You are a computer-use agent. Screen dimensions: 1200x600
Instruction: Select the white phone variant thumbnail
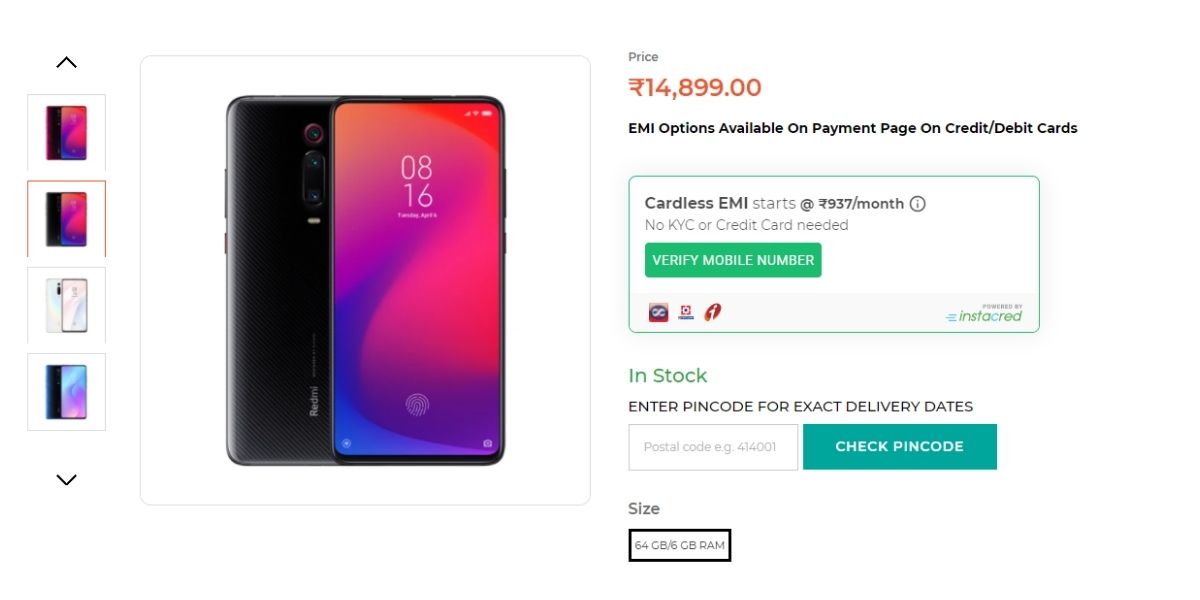click(66, 305)
